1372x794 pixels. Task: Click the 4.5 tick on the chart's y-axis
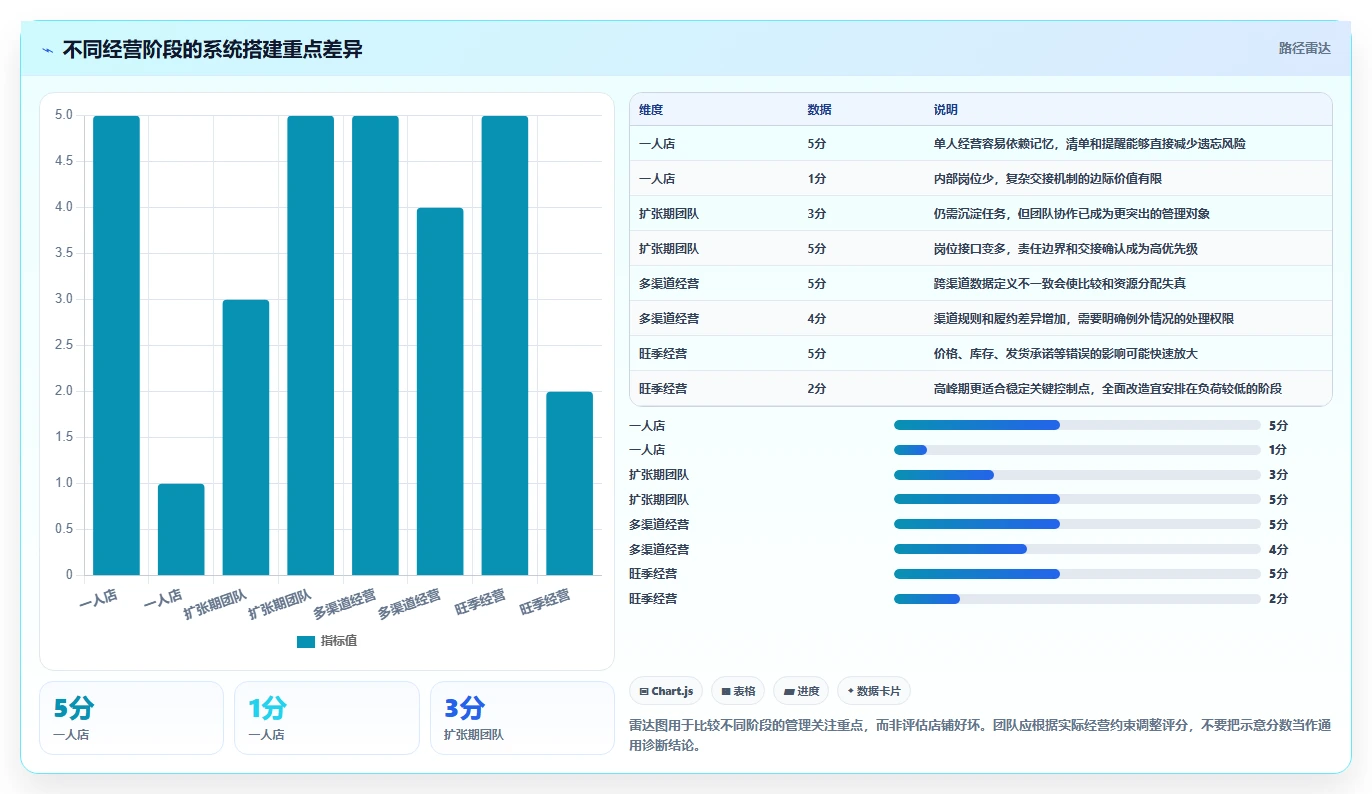click(x=63, y=161)
